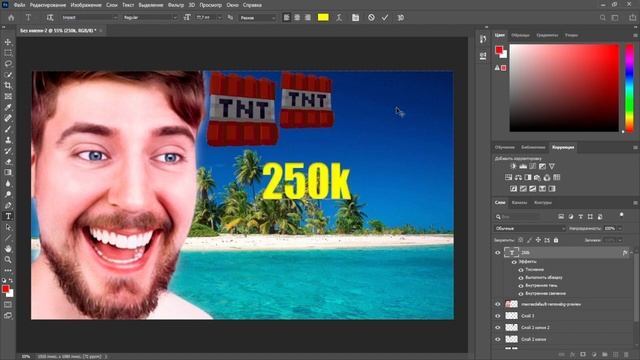The image size is (640, 360).
Task: Select the Rectangular Marquee tool
Action: pos(8,53)
